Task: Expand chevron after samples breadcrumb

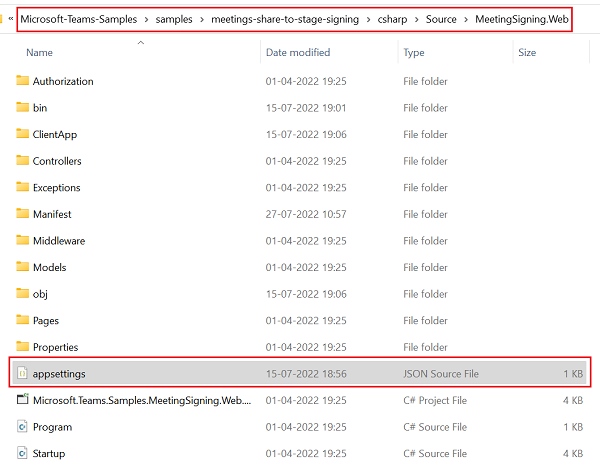Action: click(x=202, y=20)
